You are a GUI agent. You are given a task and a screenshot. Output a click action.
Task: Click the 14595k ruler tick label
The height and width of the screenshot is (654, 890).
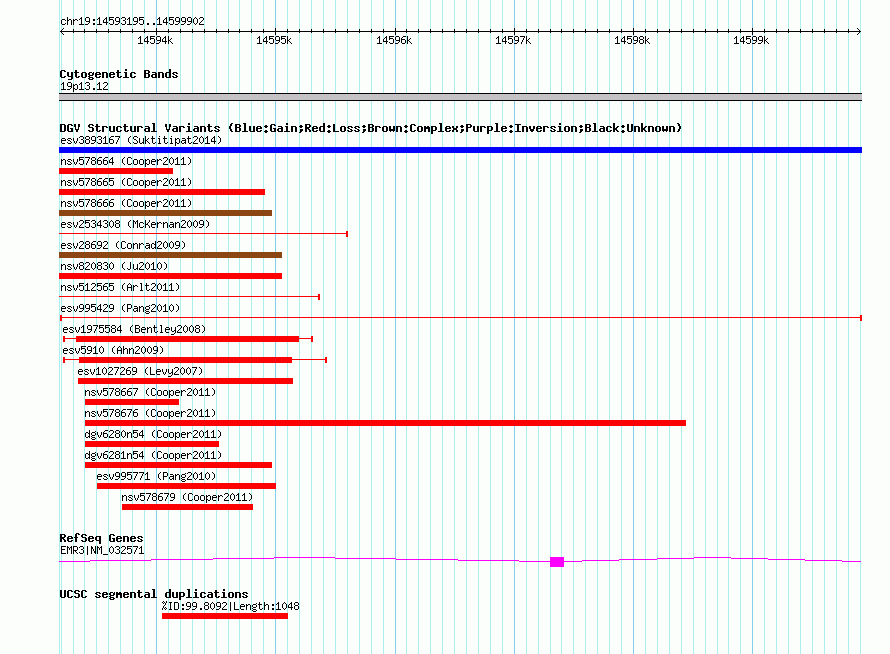(x=274, y=40)
